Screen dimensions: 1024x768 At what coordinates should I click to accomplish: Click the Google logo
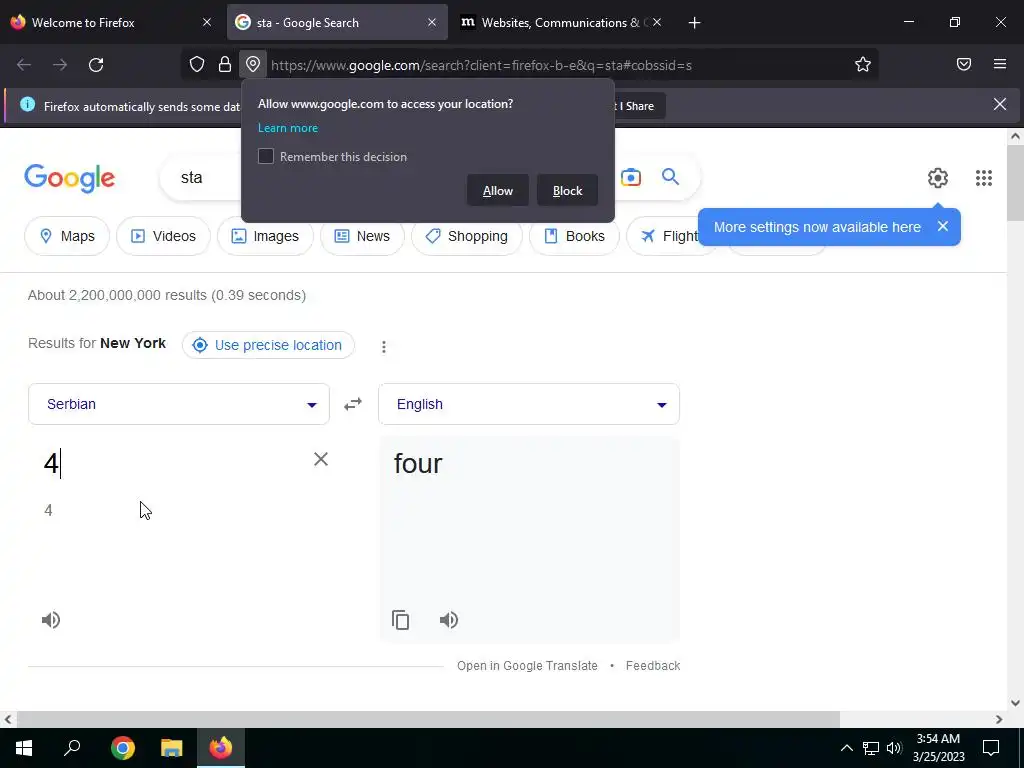(69, 178)
